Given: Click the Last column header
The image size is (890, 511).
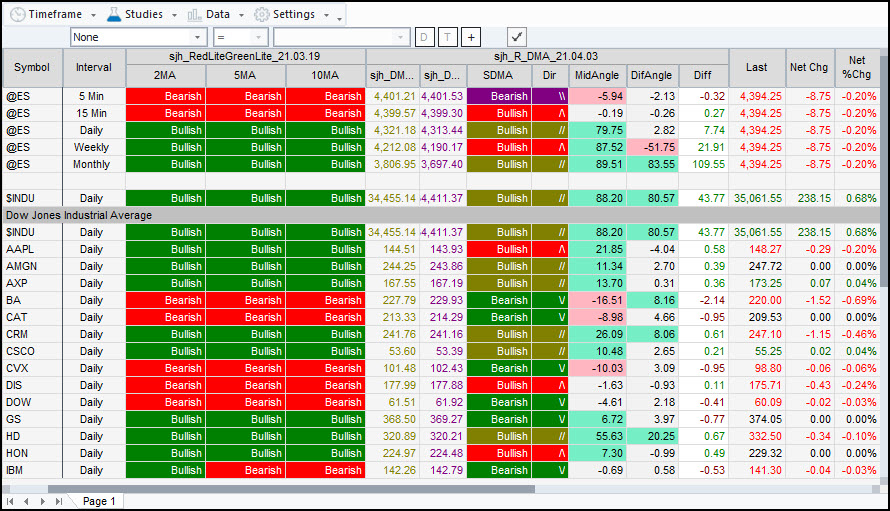Looking at the screenshot, I should [757, 67].
